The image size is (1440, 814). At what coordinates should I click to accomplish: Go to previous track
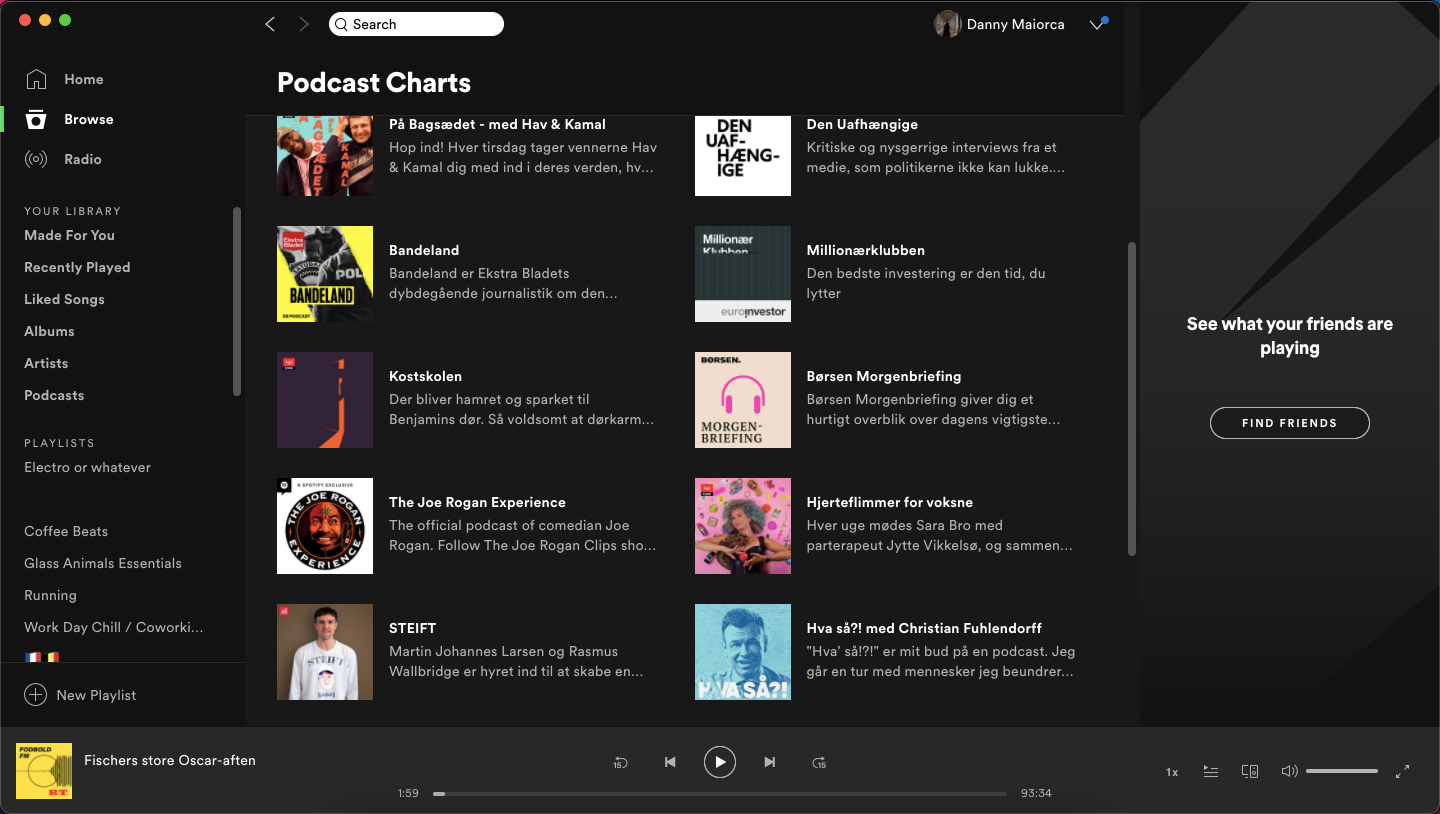[670, 762]
